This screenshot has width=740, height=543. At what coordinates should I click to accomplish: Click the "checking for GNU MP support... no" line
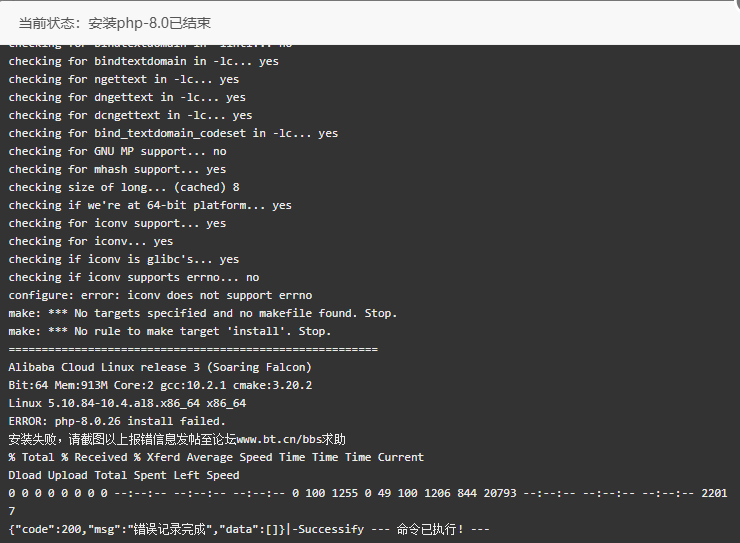118,151
